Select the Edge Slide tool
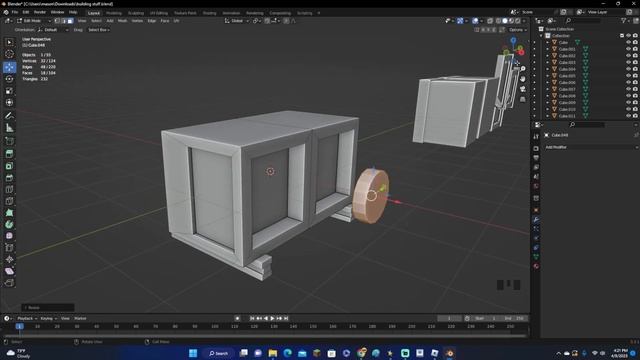The width and height of the screenshot is (640, 360). click(9, 248)
